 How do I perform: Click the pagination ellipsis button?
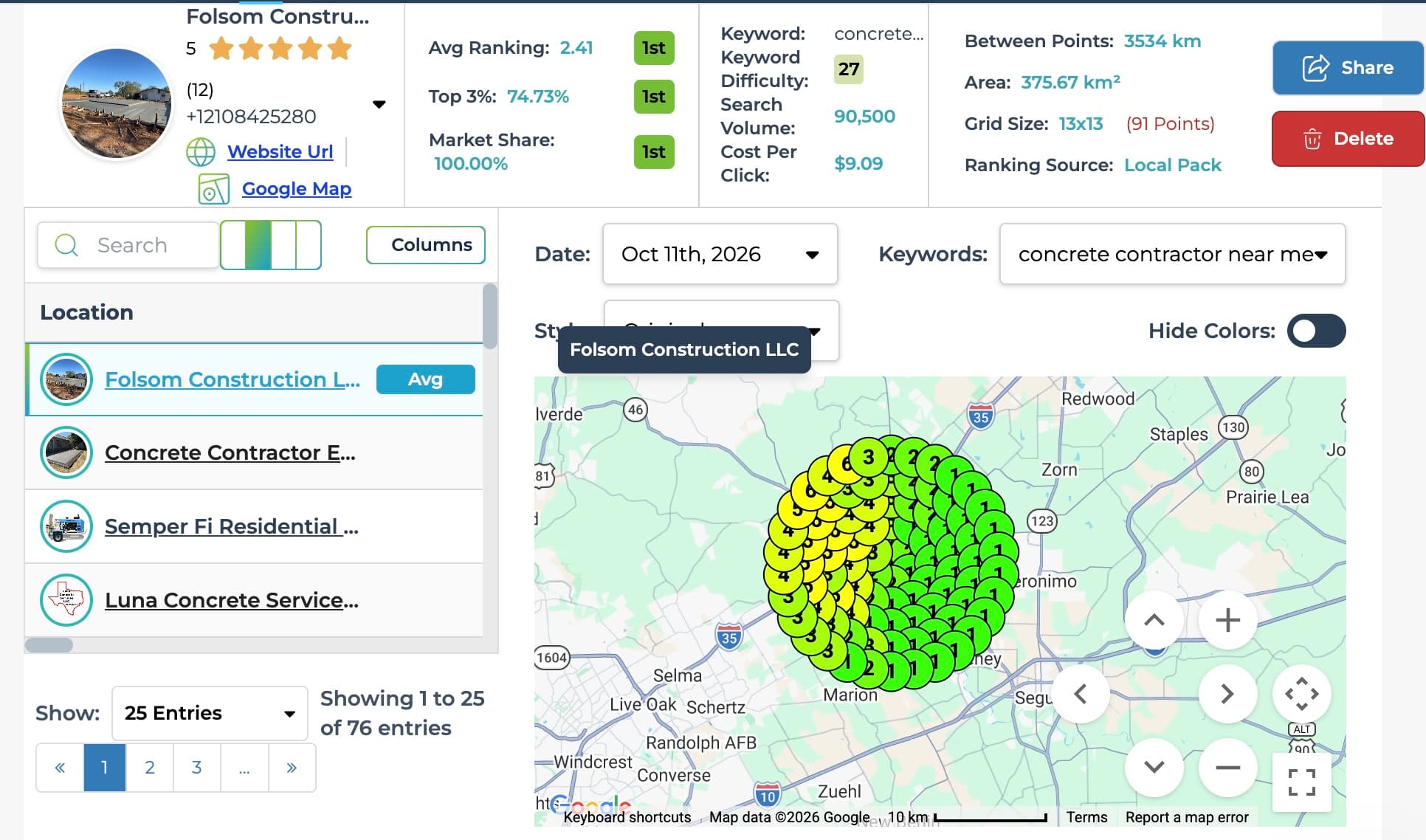244,768
